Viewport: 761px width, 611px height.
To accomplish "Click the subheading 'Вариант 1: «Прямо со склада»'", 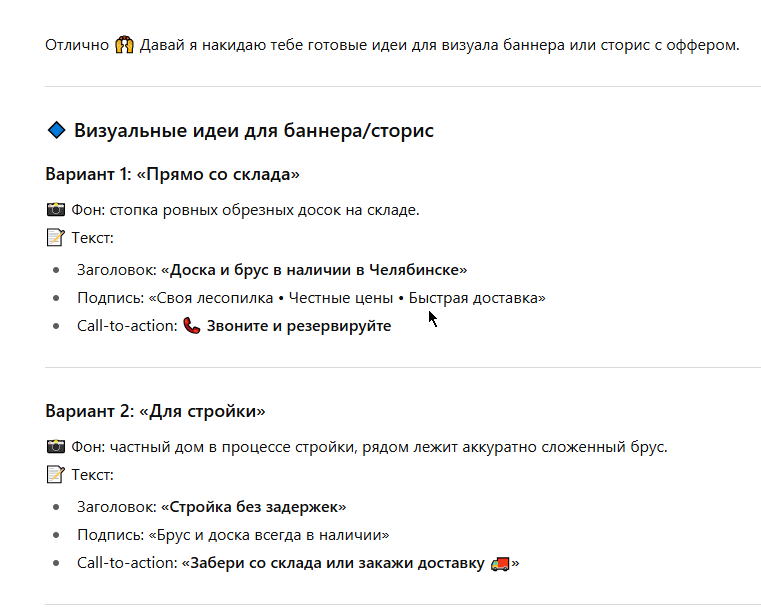I will (x=172, y=174).
